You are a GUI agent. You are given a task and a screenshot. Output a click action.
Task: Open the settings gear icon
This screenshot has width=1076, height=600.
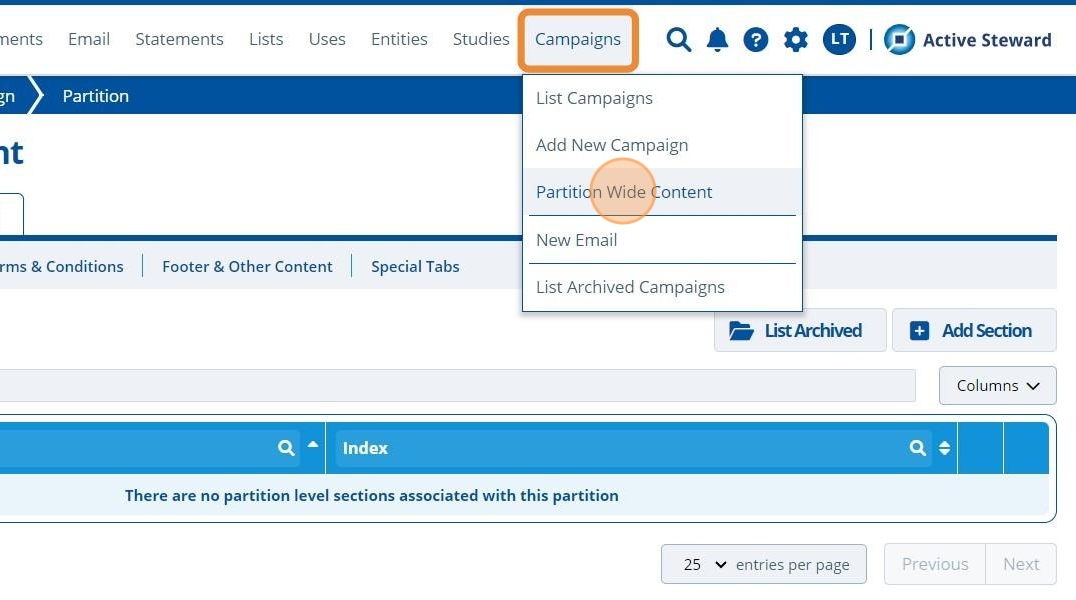pyautogui.click(x=796, y=40)
